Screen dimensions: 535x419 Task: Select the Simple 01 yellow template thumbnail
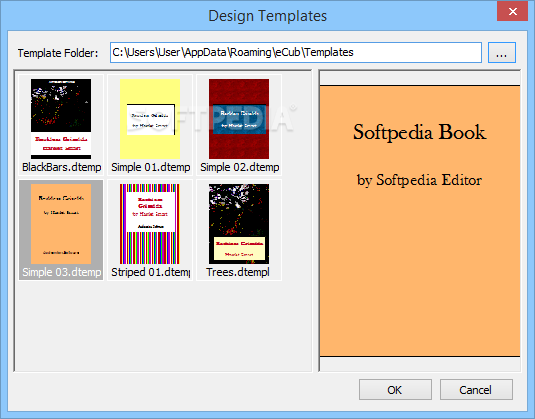150,119
